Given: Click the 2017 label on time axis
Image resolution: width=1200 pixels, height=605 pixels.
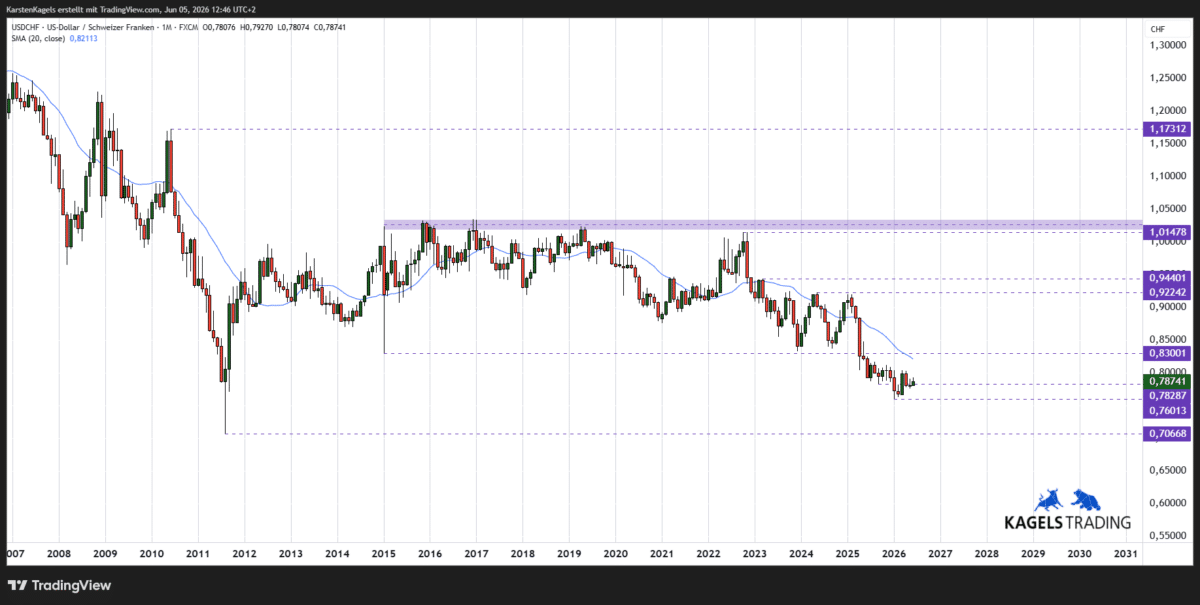Looking at the screenshot, I should [476, 553].
